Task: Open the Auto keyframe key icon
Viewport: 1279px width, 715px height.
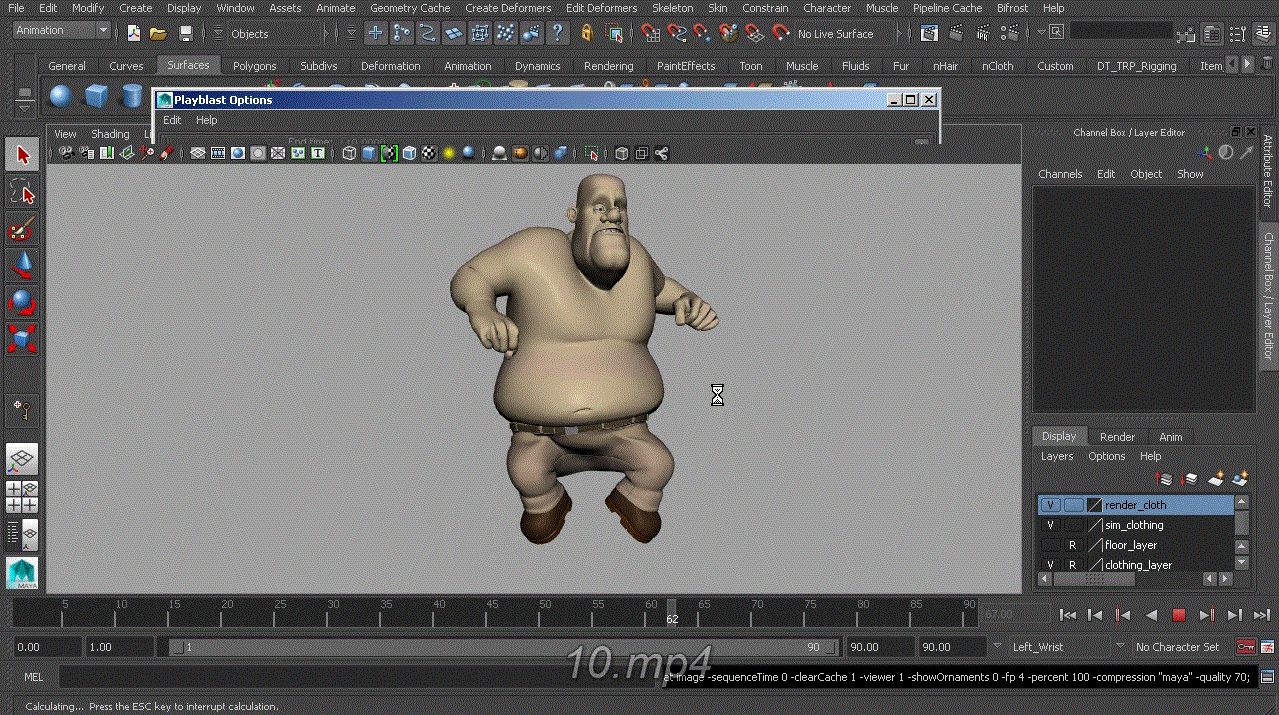Action: 1246,647
